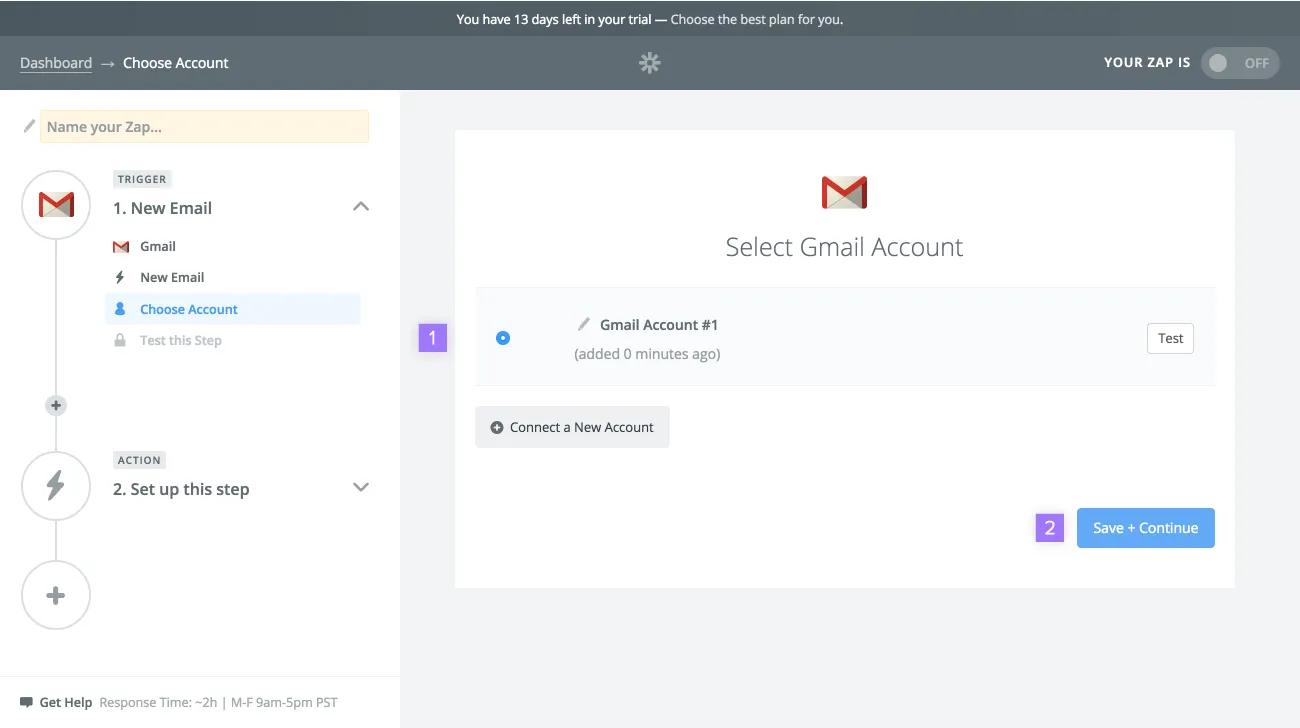Open the New Email trigger substep
The image size is (1300, 728).
point(171,277)
